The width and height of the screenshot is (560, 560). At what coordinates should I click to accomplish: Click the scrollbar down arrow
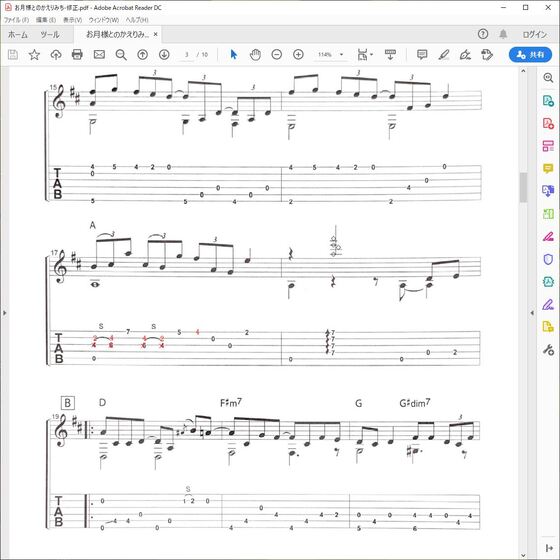tap(523, 555)
